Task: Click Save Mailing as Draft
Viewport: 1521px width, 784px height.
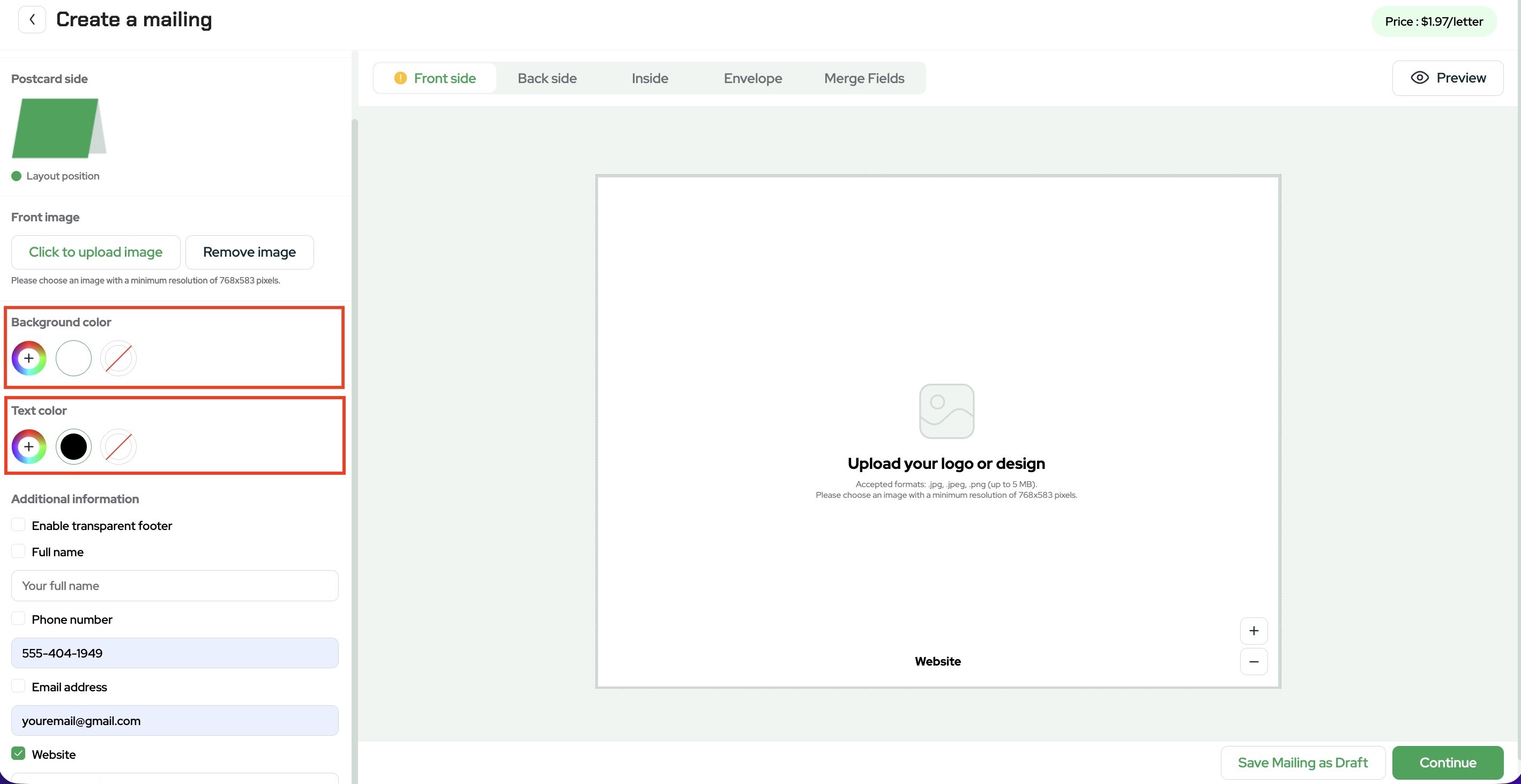Action: 1302,763
